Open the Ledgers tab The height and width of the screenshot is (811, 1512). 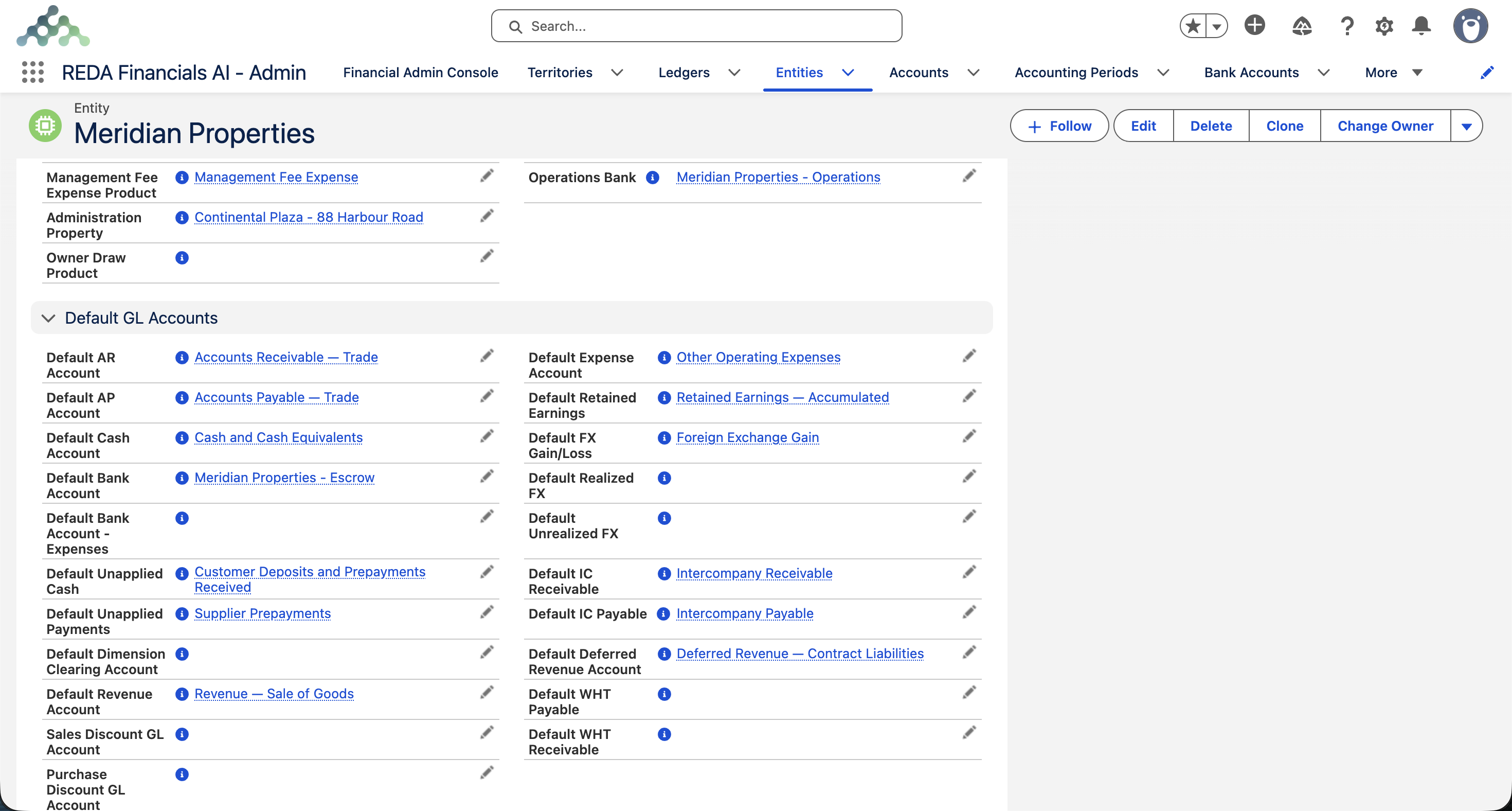(684, 72)
